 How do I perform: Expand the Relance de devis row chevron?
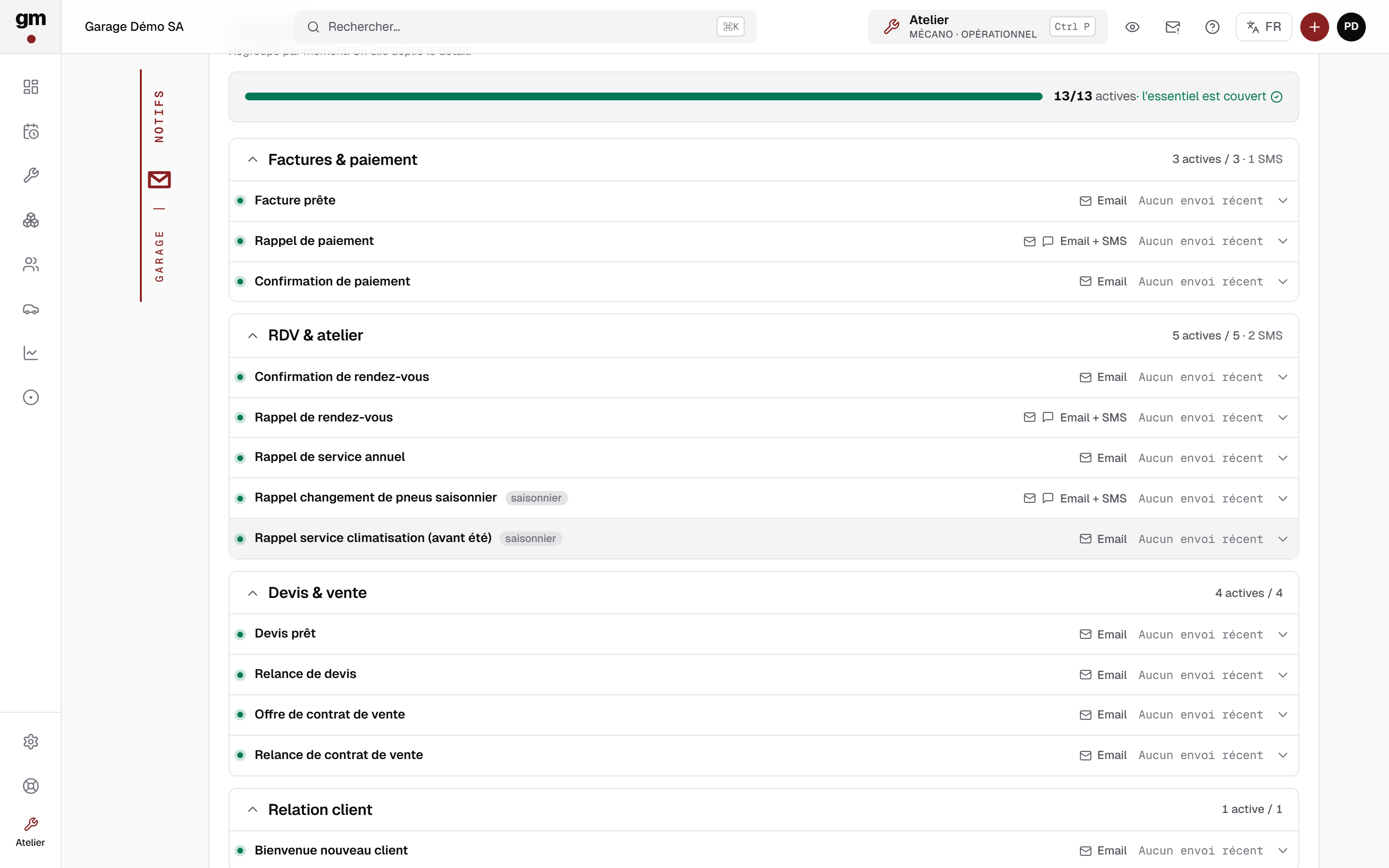coord(1283,675)
